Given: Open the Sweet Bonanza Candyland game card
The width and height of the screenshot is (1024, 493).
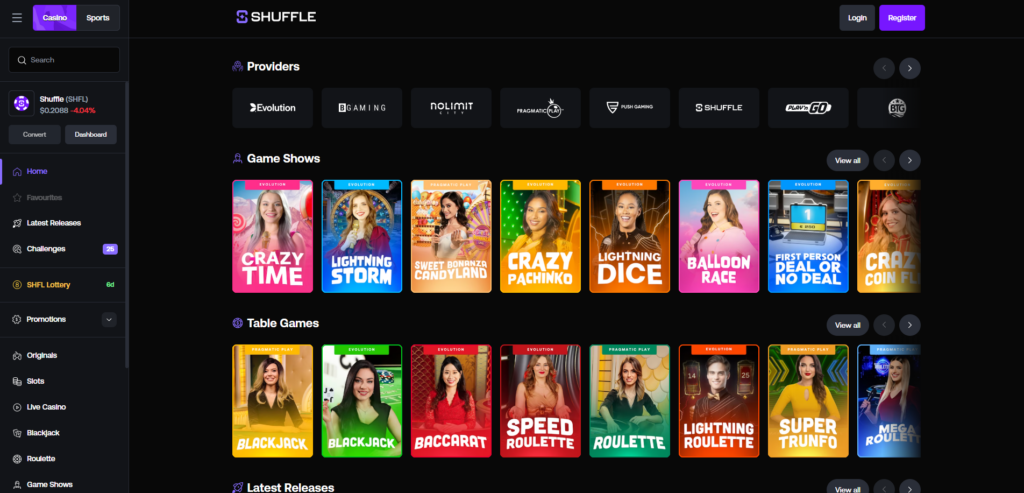Looking at the screenshot, I should click(451, 236).
